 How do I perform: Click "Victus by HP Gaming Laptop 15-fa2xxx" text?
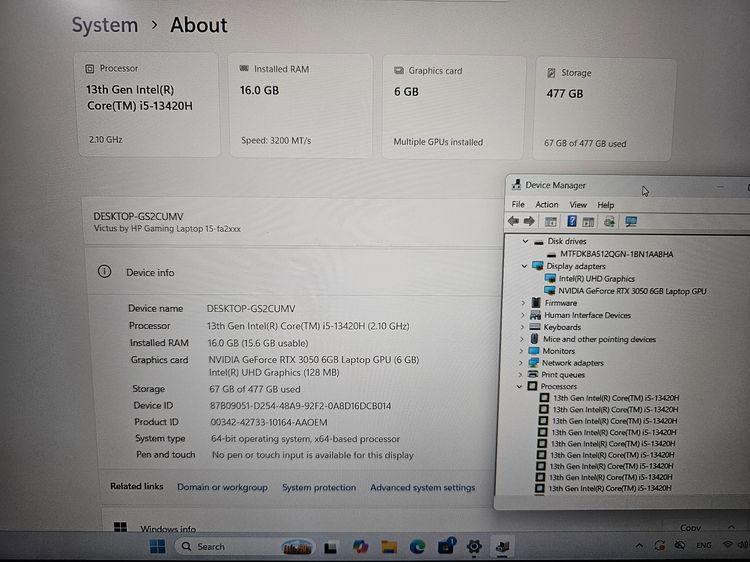[x=167, y=228]
